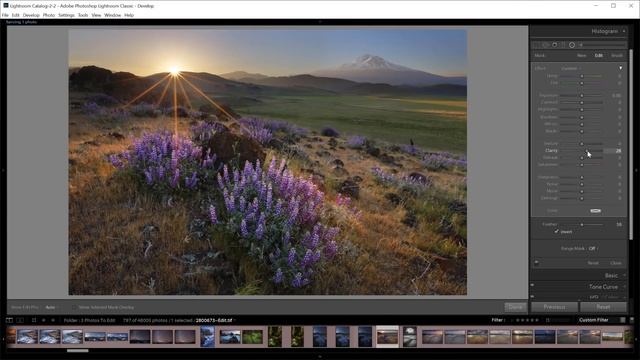640x360 pixels.
Task: Go back using the filmstrip left arrow
Action: pyautogui.click(x=44, y=320)
